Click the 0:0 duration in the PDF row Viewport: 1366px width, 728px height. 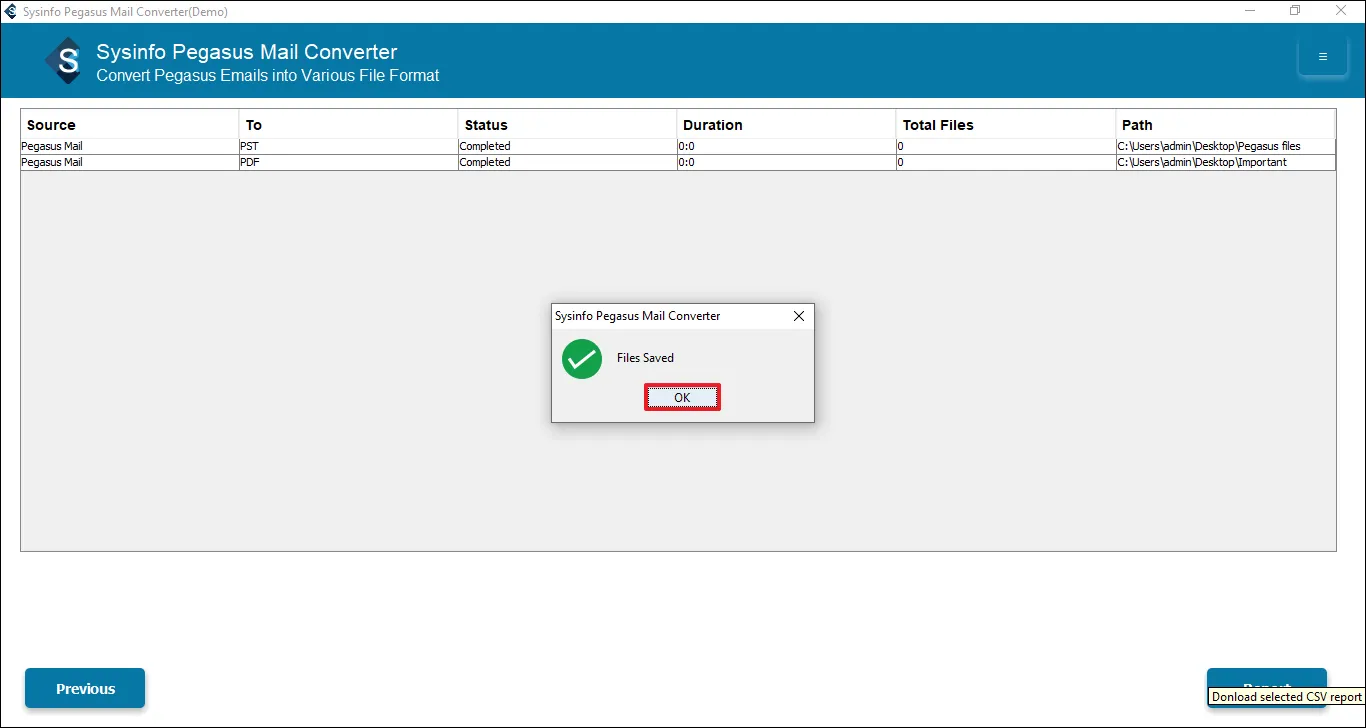point(787,163)
